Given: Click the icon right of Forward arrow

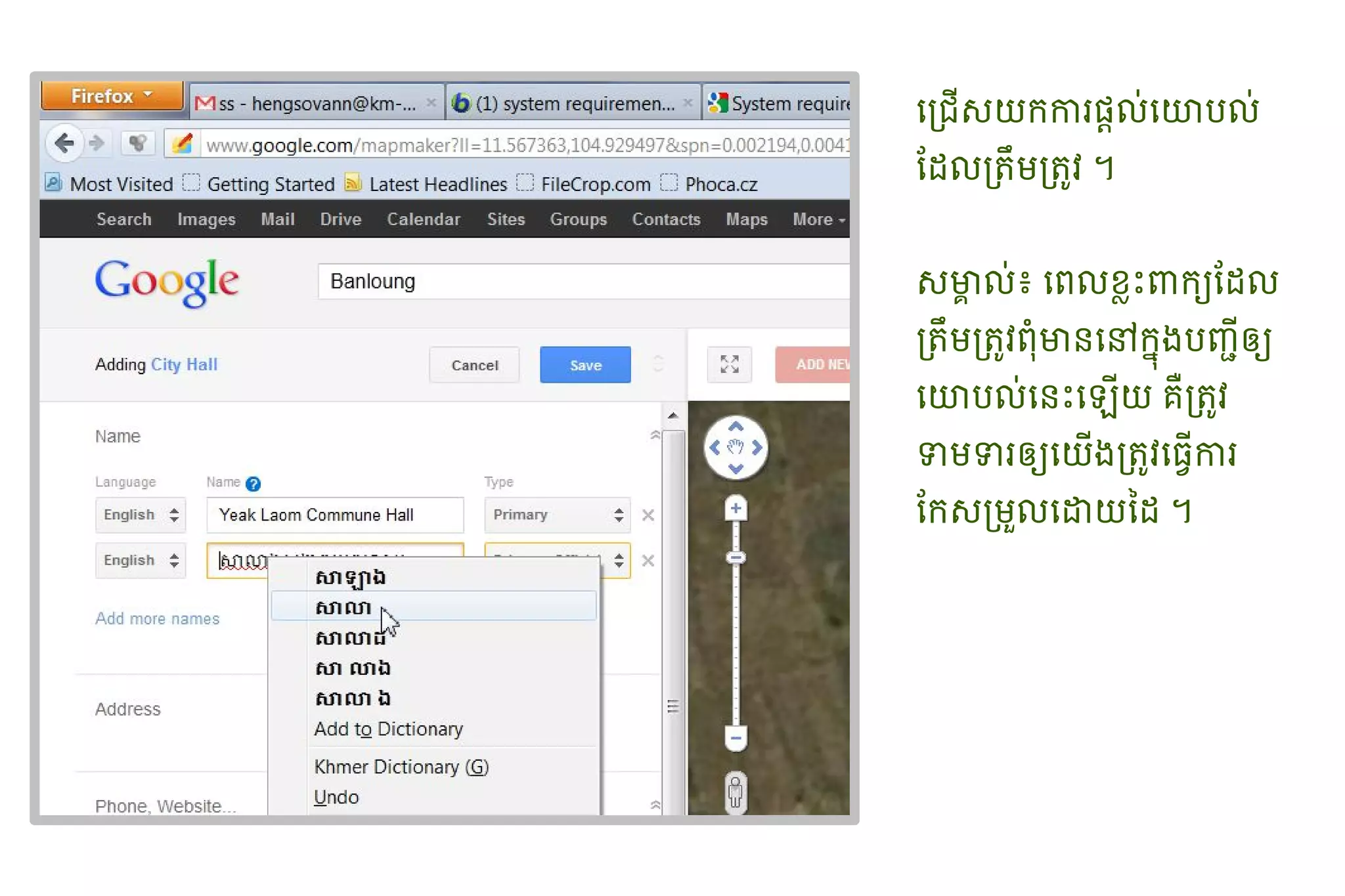Looking at the screenshot, I should coord(137,143).
